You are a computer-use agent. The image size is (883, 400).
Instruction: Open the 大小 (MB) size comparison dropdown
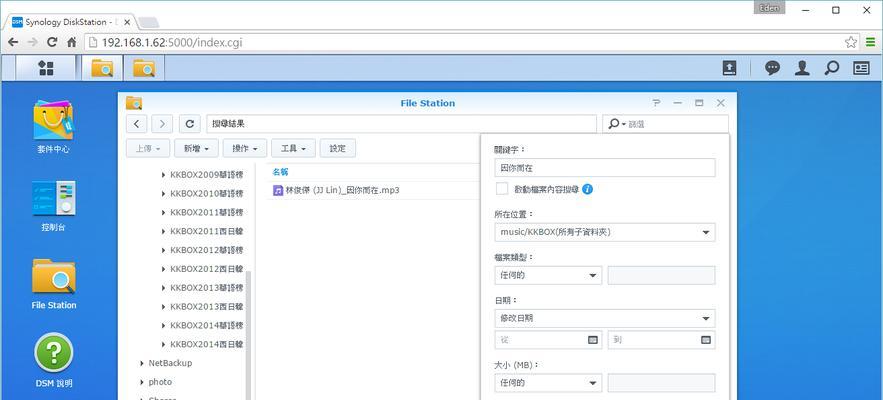(x=548, y=383)
